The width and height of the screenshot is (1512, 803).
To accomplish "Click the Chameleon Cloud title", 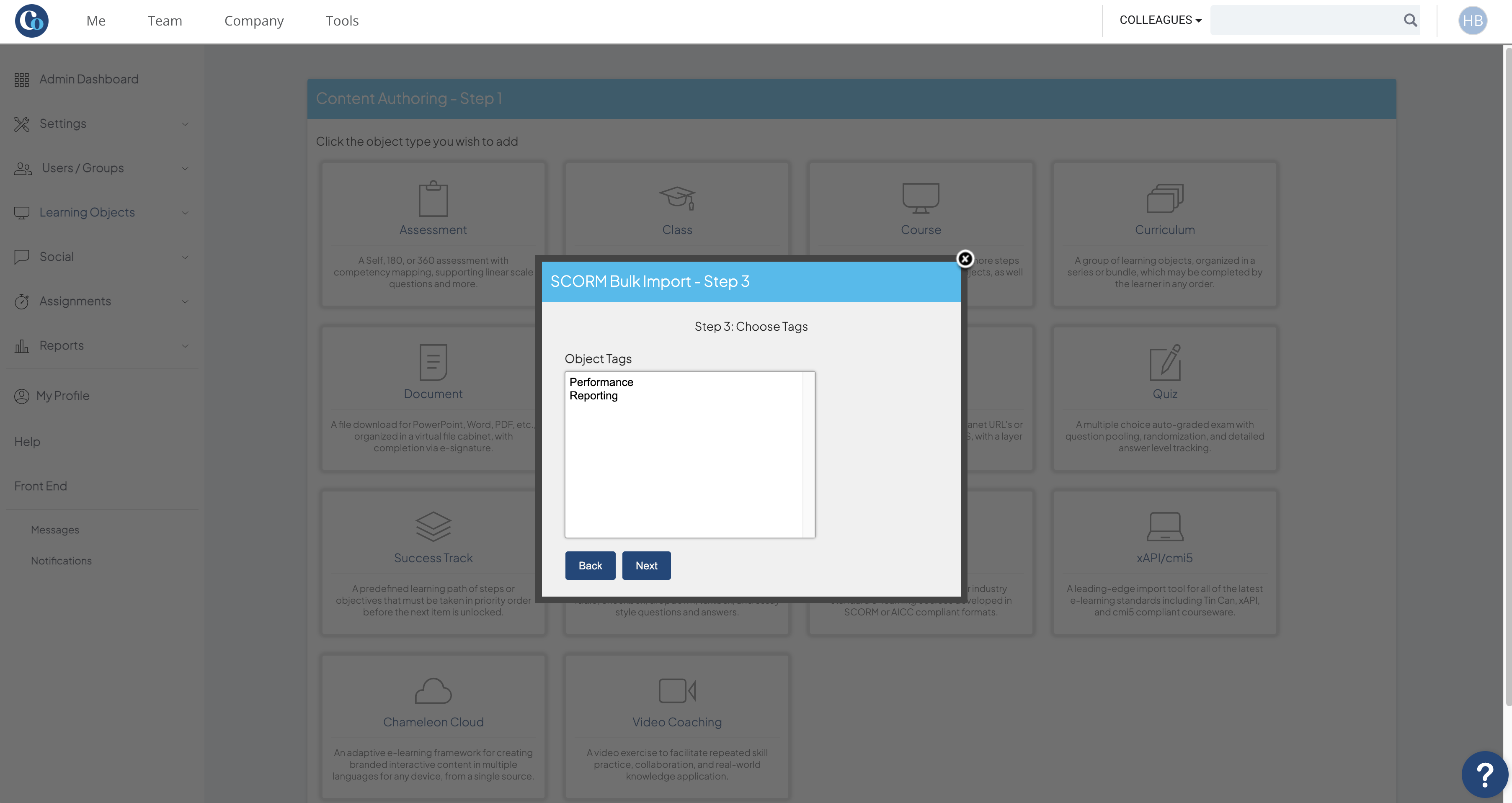I will click(433, 722).
